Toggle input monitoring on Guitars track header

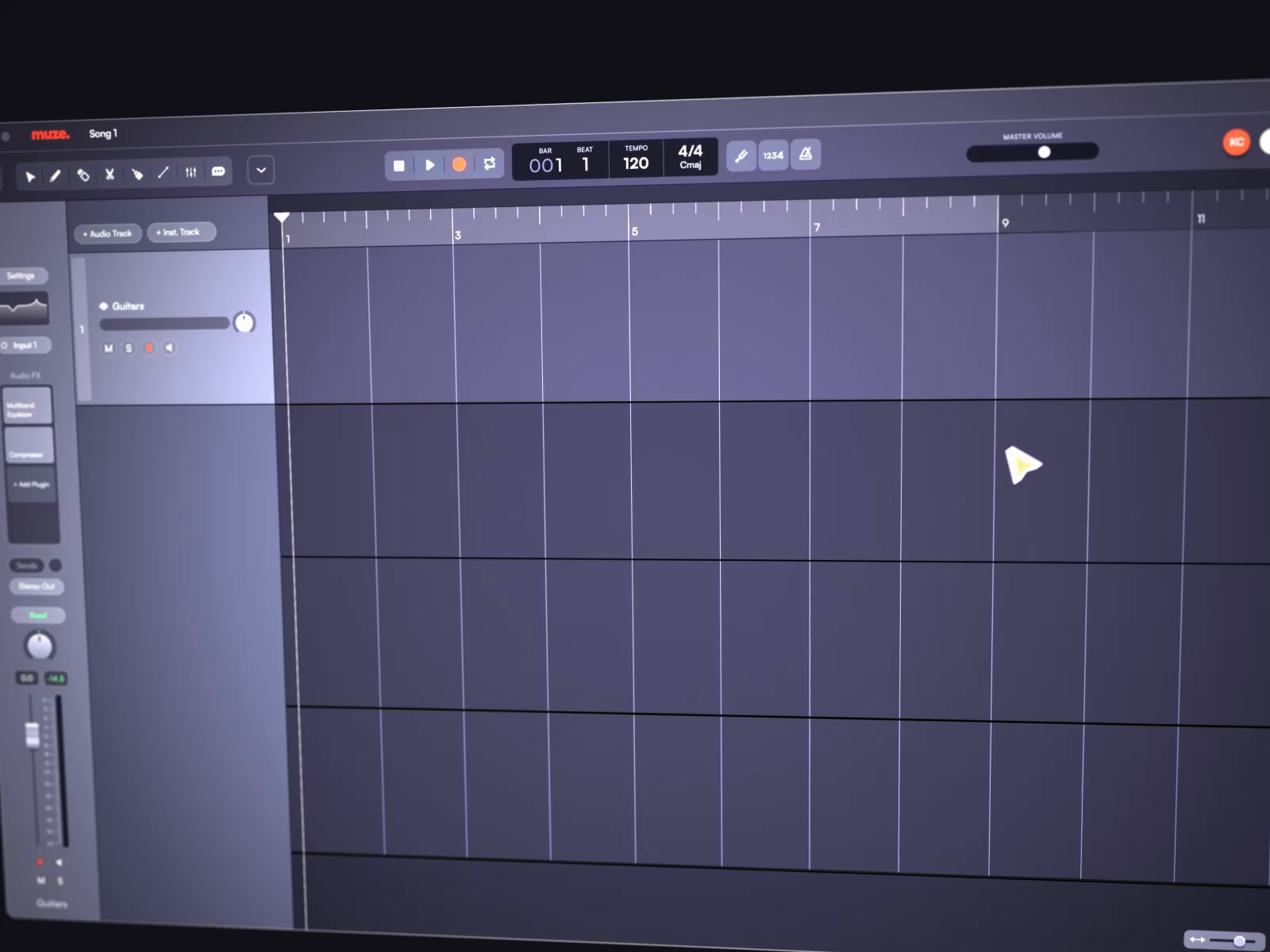click(169, 347)
